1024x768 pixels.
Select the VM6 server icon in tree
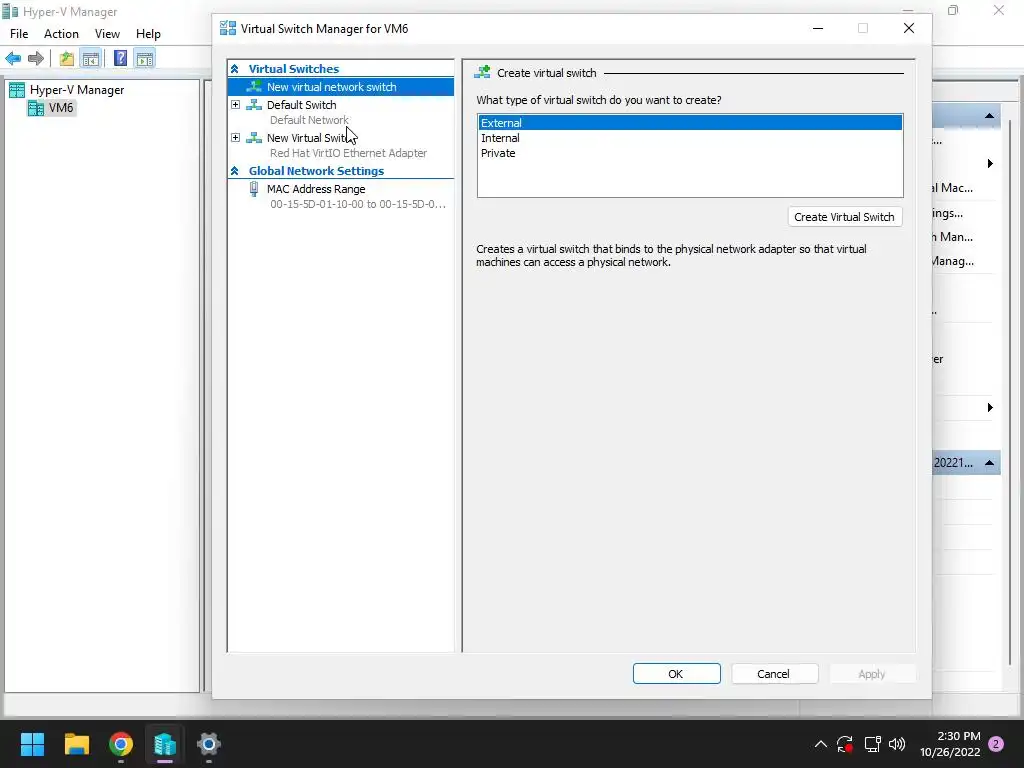[x=36, y=108]
